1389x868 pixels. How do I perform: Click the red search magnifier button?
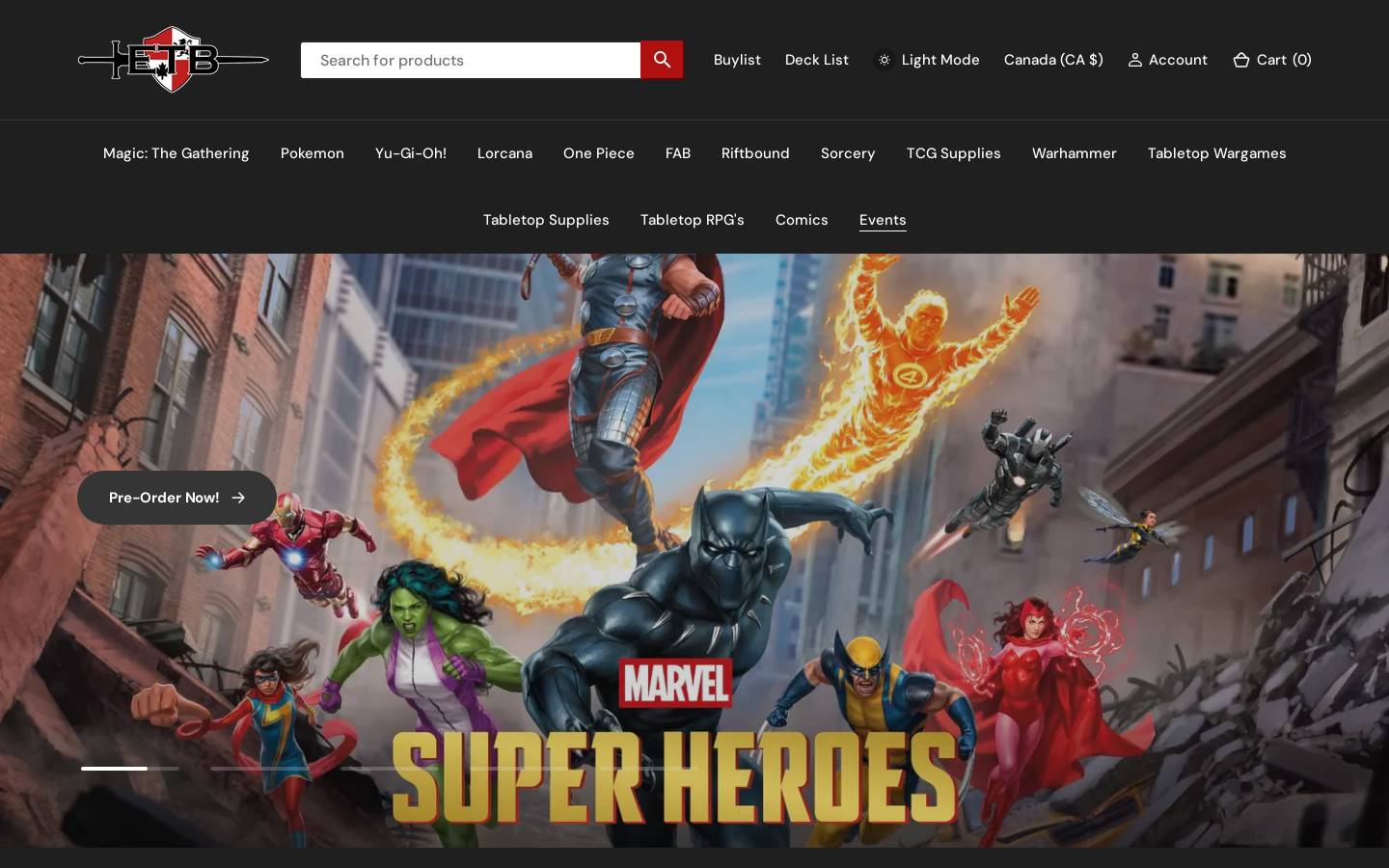click(662, 60)
